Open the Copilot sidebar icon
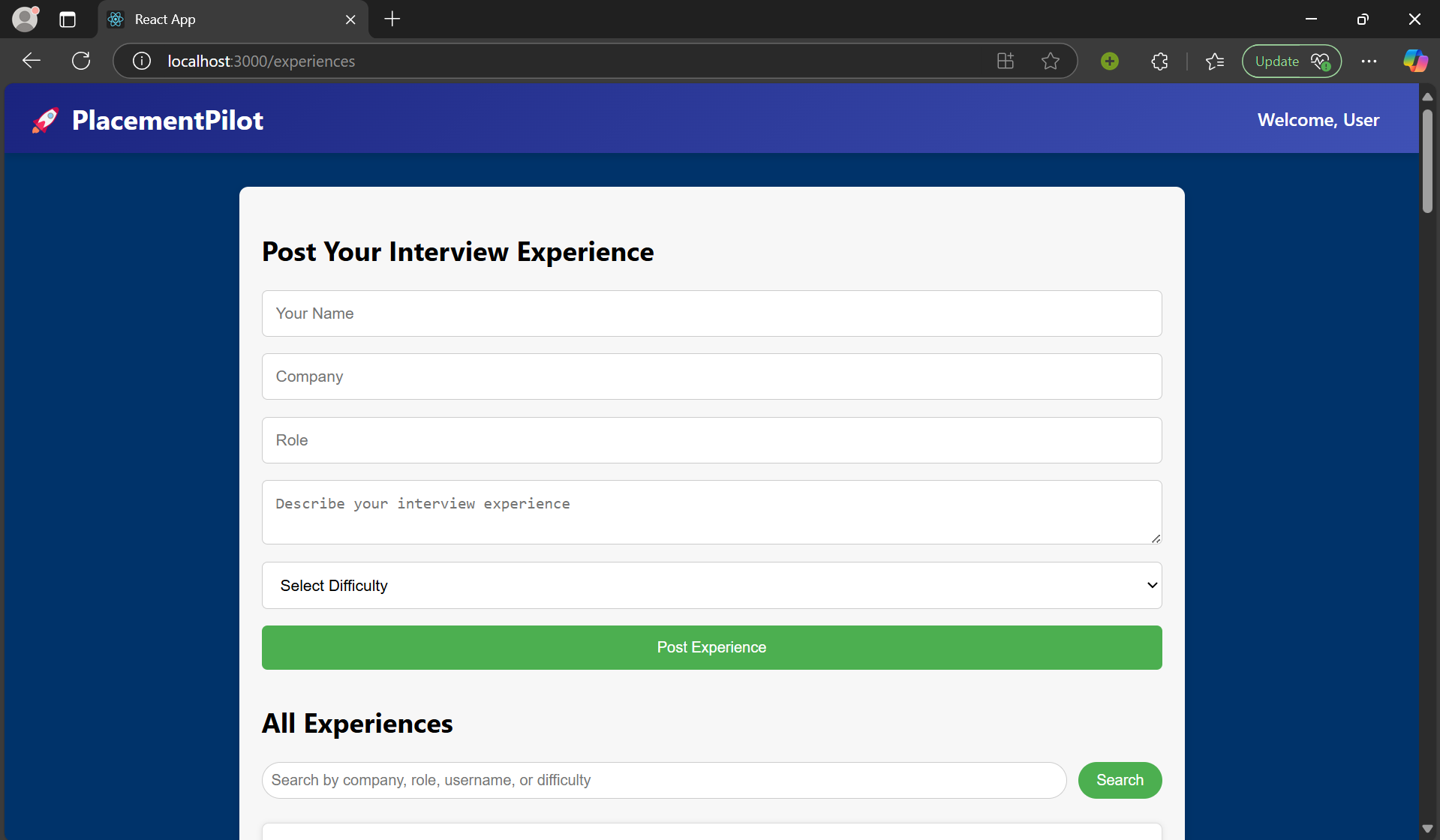The width and height of the screenshot is (1440, 840). pos(1415,61)
